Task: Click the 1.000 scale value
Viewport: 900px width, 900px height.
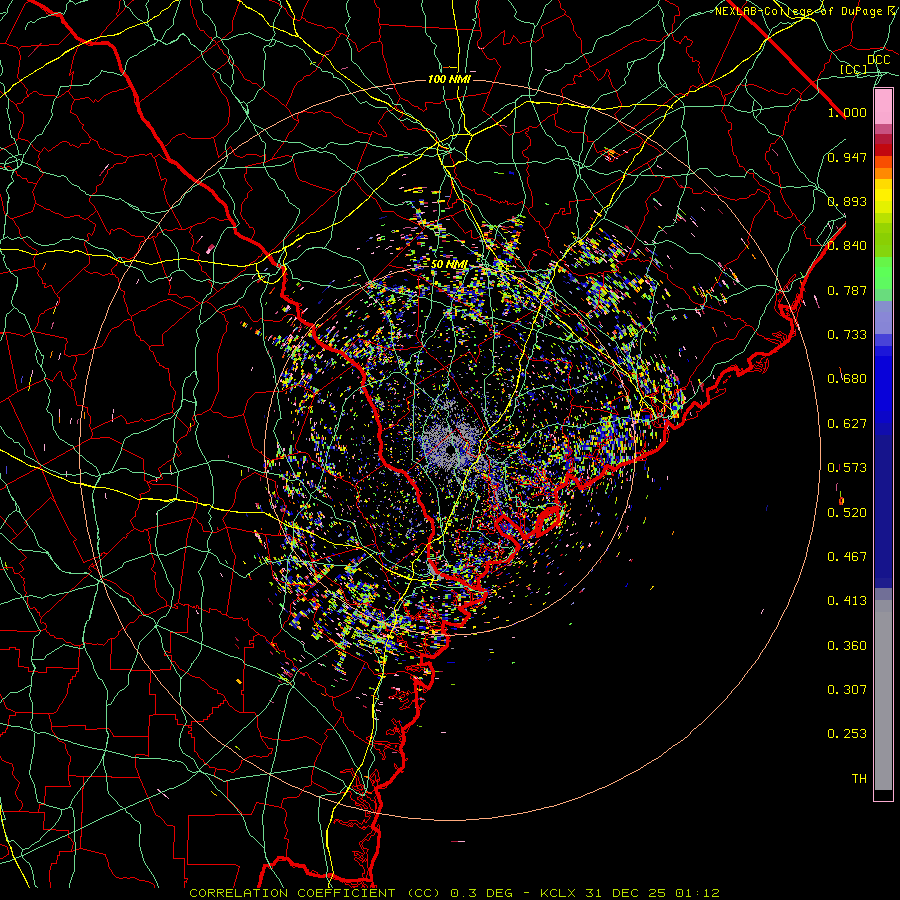Action: pyautogui.click(x=847, y=112)
